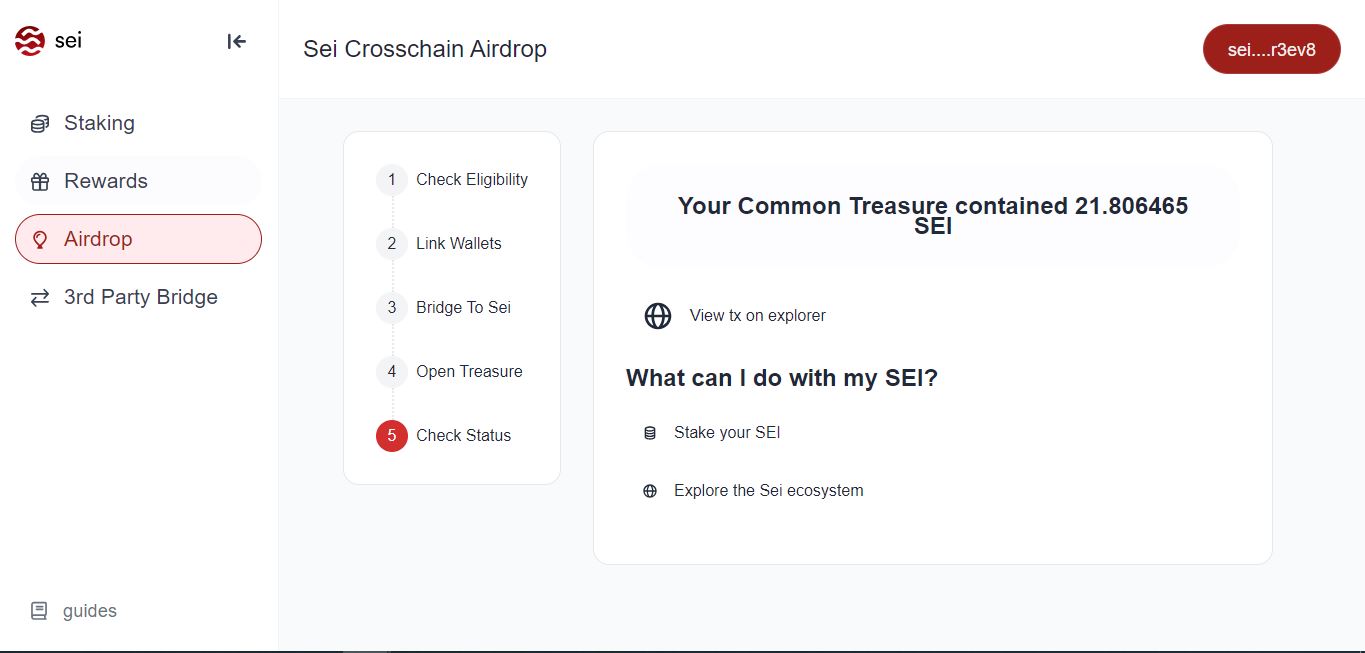Open the 3rd Party Bridge page
The image size is (1365, 653).
tap(138, 297)
